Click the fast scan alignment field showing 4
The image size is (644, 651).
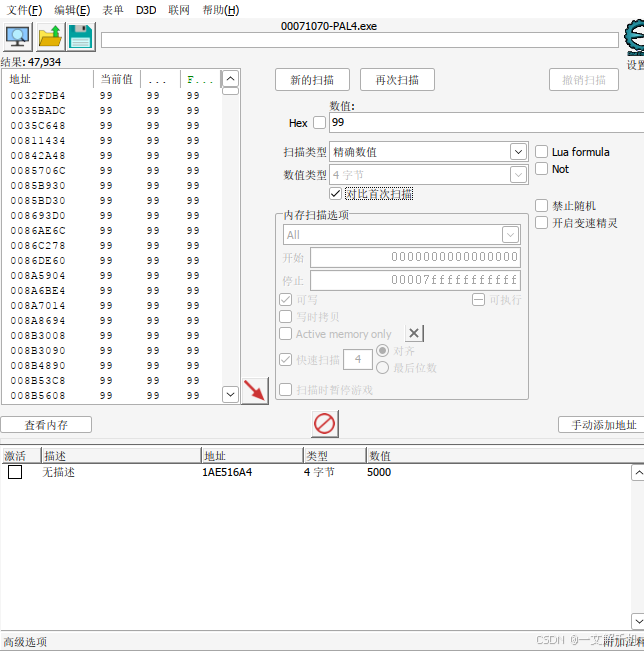(x=358, y=360)
